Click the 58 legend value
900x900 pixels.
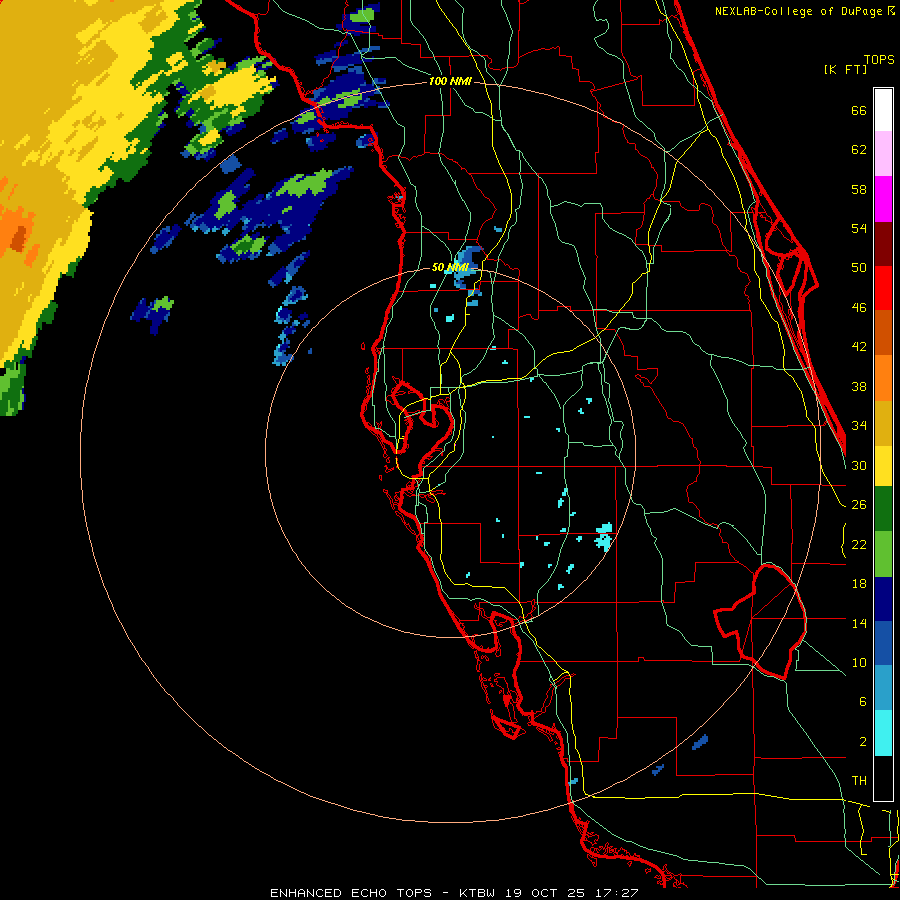859,189
